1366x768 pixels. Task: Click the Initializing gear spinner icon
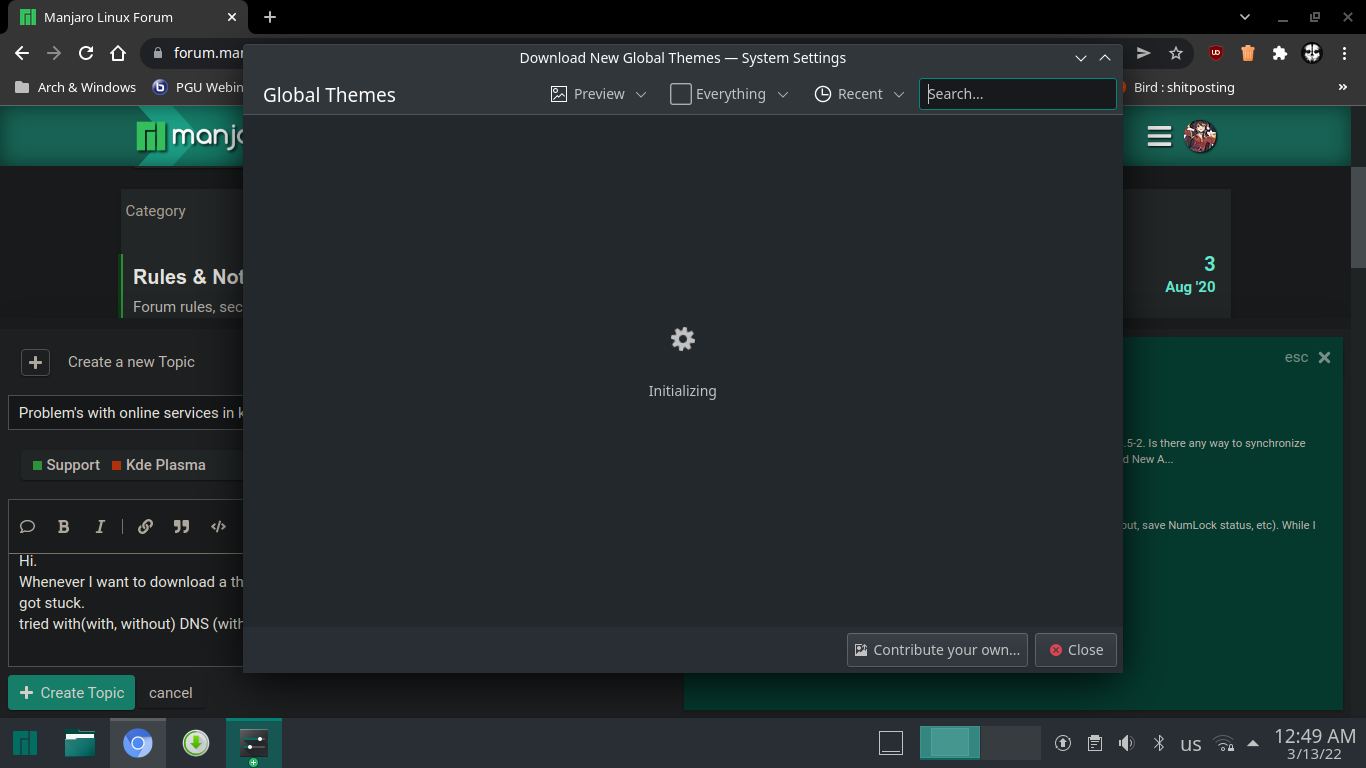pos(682,339)
